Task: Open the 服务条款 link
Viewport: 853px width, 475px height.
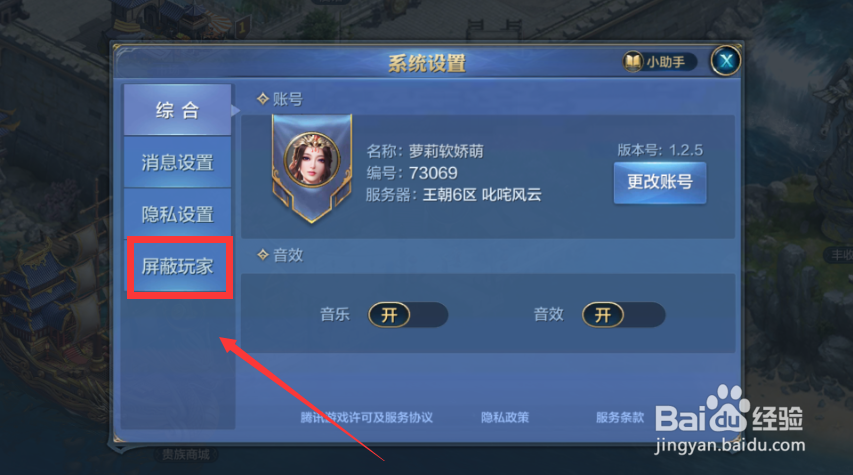Action: click(x=620, y=417)
